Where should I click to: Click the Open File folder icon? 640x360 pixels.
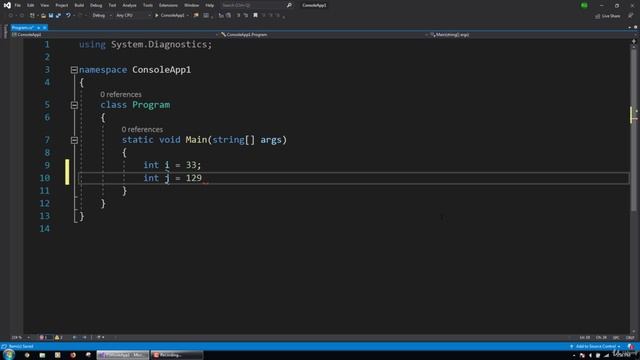tap(43, 16)
